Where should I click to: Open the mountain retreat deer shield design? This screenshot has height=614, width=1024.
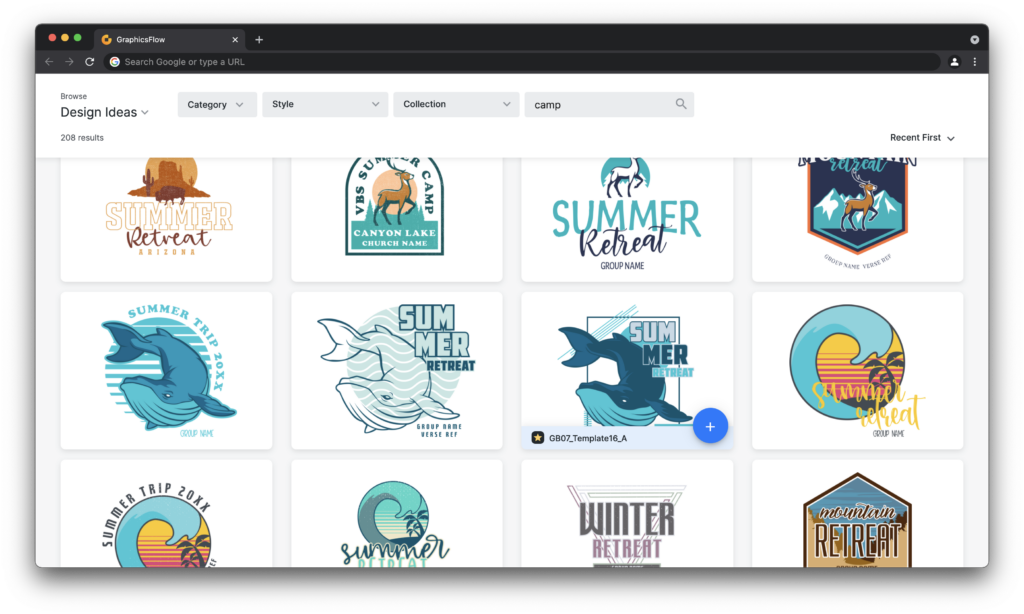coord(857,219)
